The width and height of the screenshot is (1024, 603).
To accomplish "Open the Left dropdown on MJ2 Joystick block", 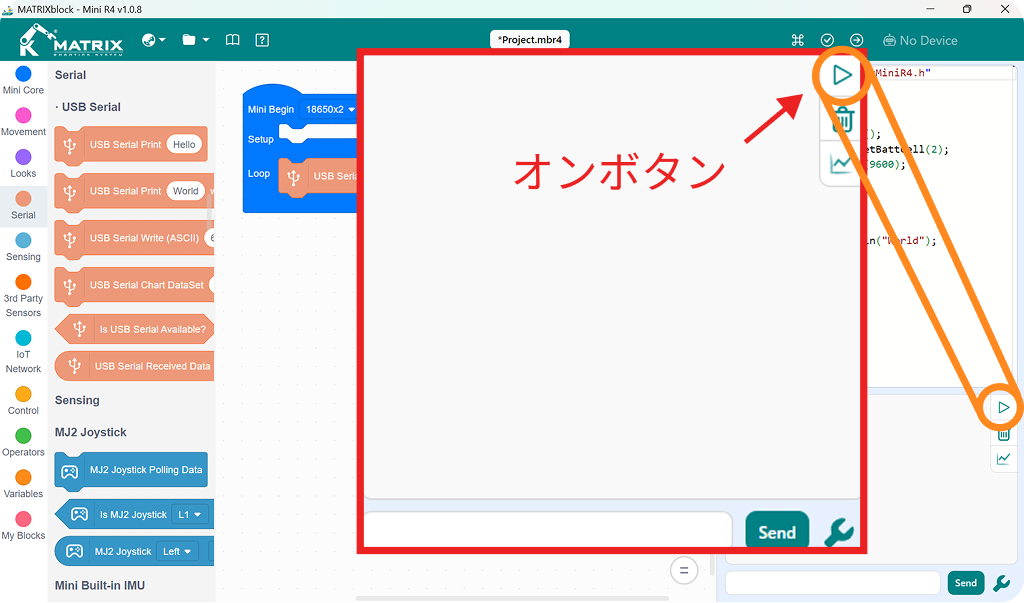I will click(x=177, y=551).
